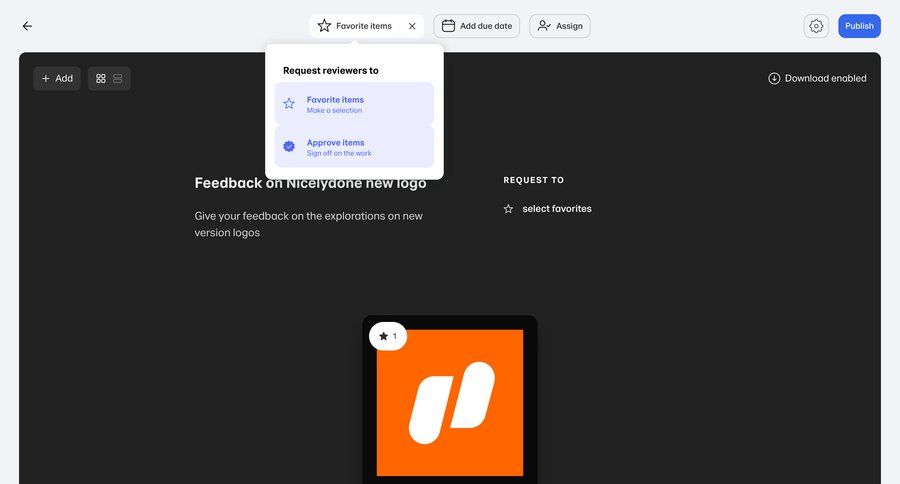Choose Approve items option in popup

point(354,147)
